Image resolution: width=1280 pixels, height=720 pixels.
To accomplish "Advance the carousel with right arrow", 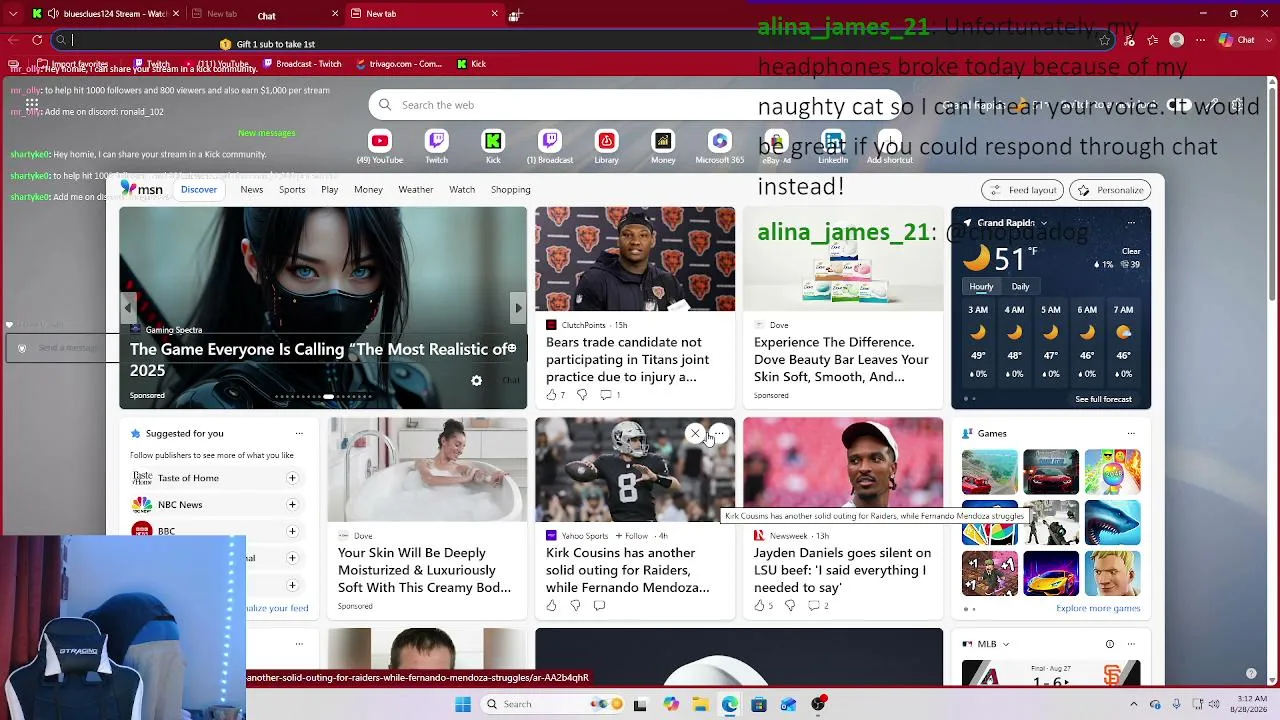I will coord(518,308).
